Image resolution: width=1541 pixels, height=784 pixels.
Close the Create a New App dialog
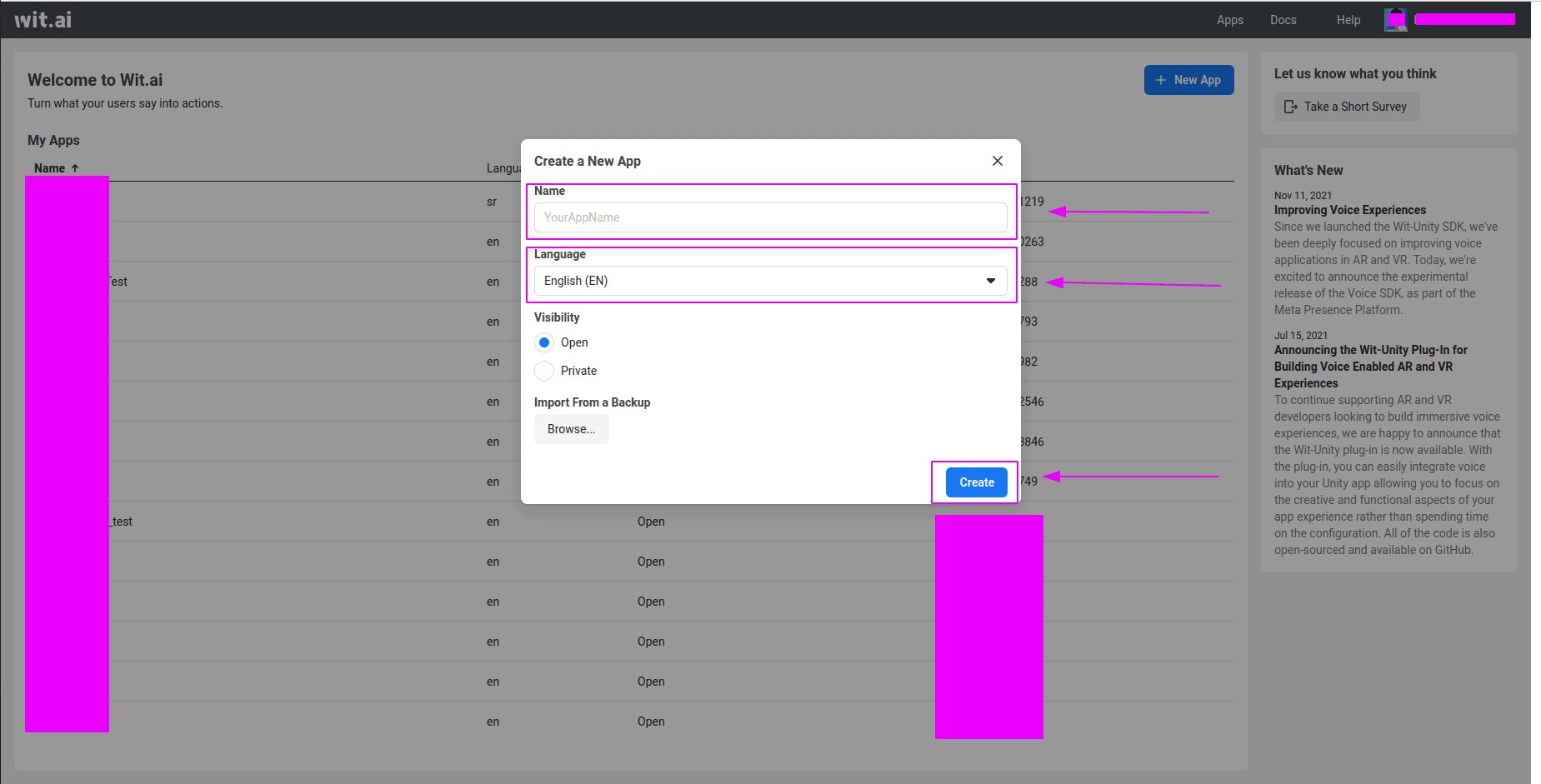[997, 161]
